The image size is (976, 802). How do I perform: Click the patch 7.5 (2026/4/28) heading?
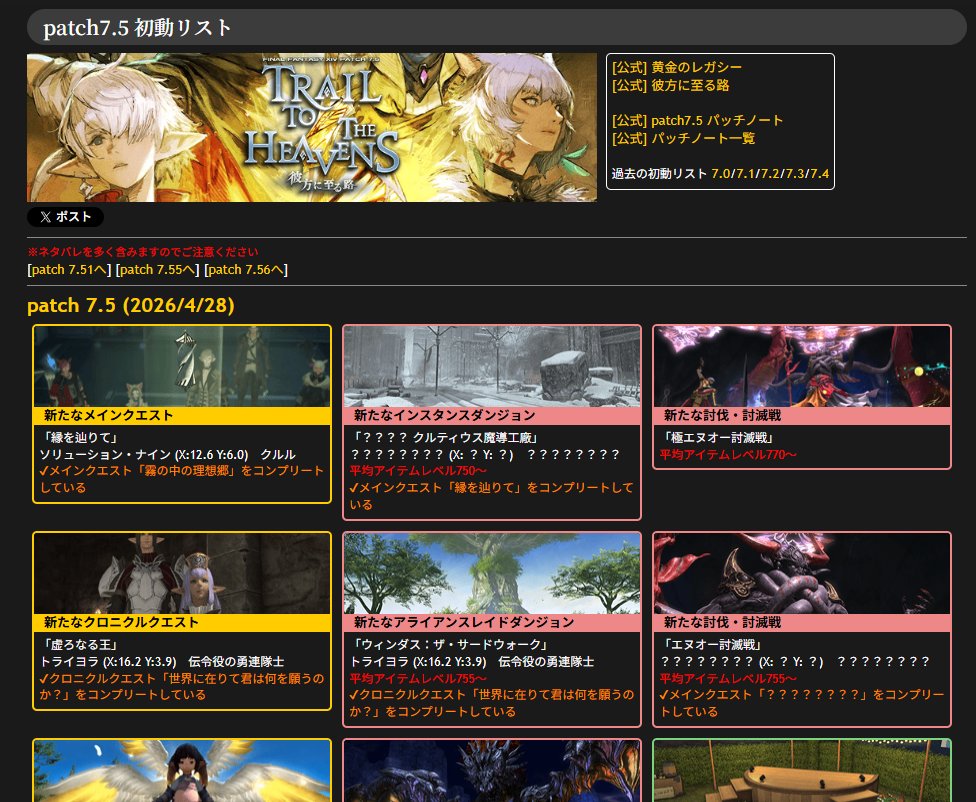[135, 306]
